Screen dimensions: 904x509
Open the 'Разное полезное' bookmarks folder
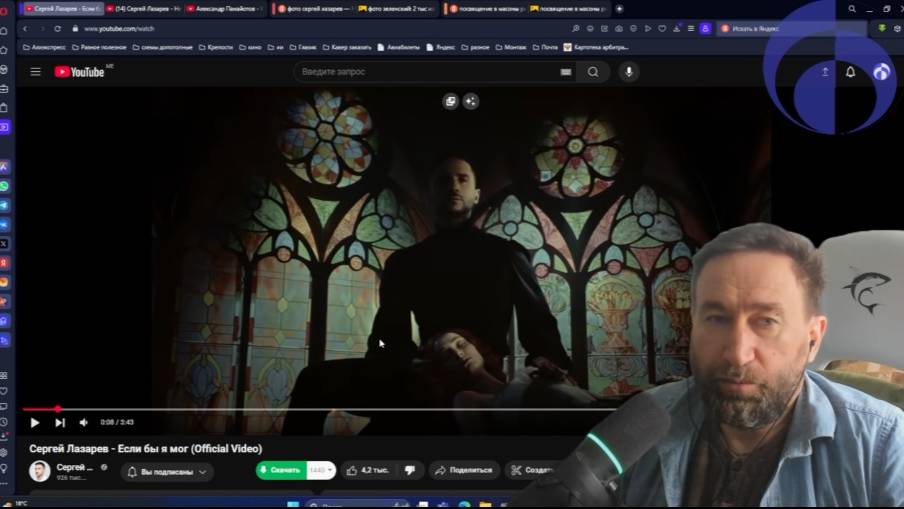pos(99,47)
